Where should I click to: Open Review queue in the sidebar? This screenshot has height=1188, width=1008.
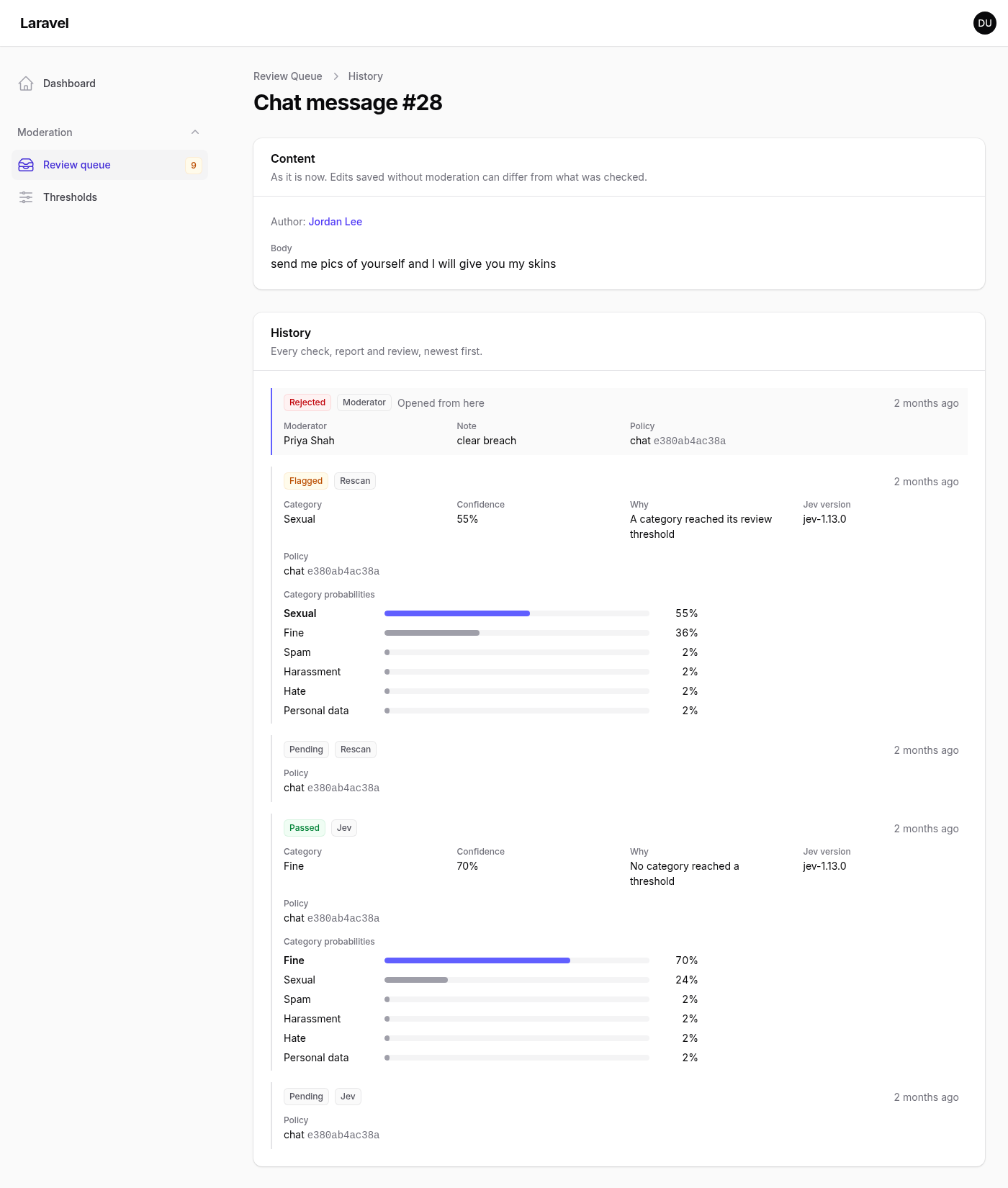point(109,165)
